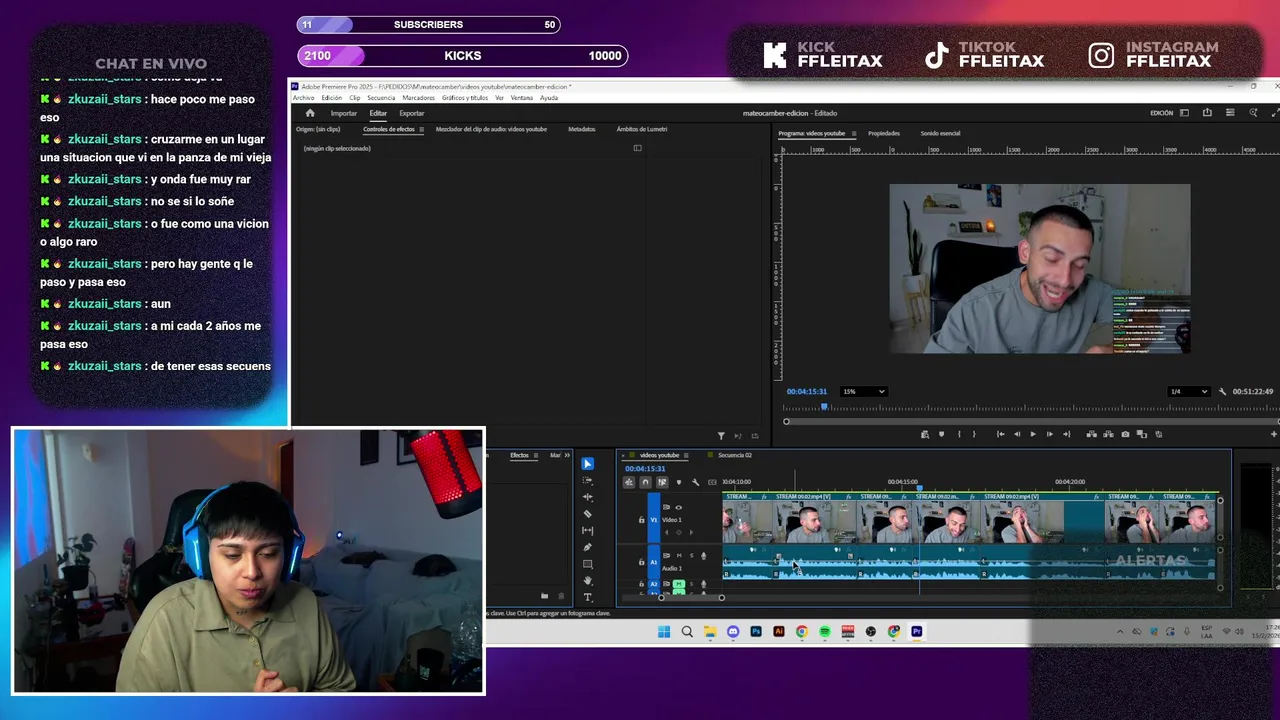1280x720 pixels.
Task: Switch to Secuencia 02 timeline tab
Action: point(735,455)
